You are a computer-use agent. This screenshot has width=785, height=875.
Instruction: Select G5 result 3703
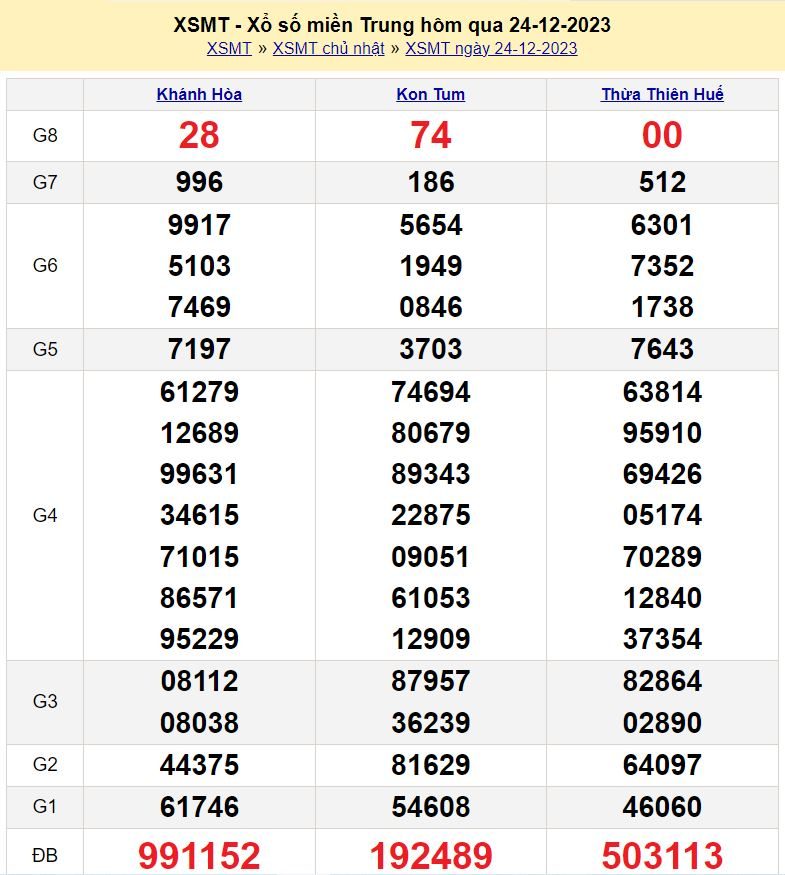click(430, 349)
